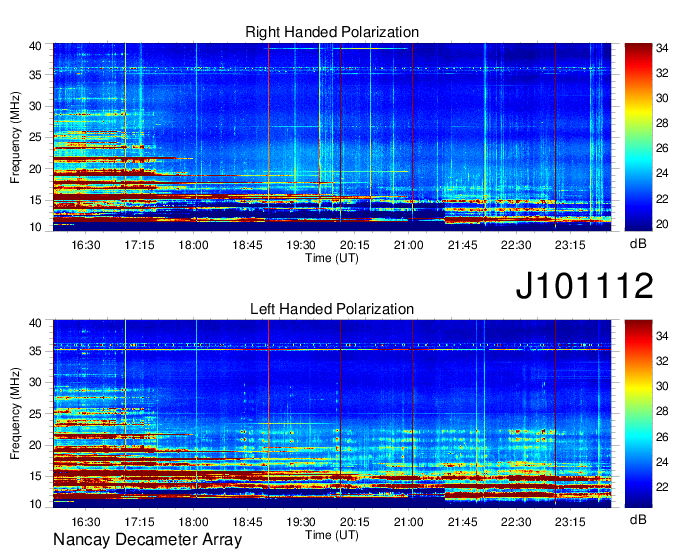
Task: Click the 35 MHz tick of Left Handed plot
Action: pyautogui.click(x=36, y=351)
